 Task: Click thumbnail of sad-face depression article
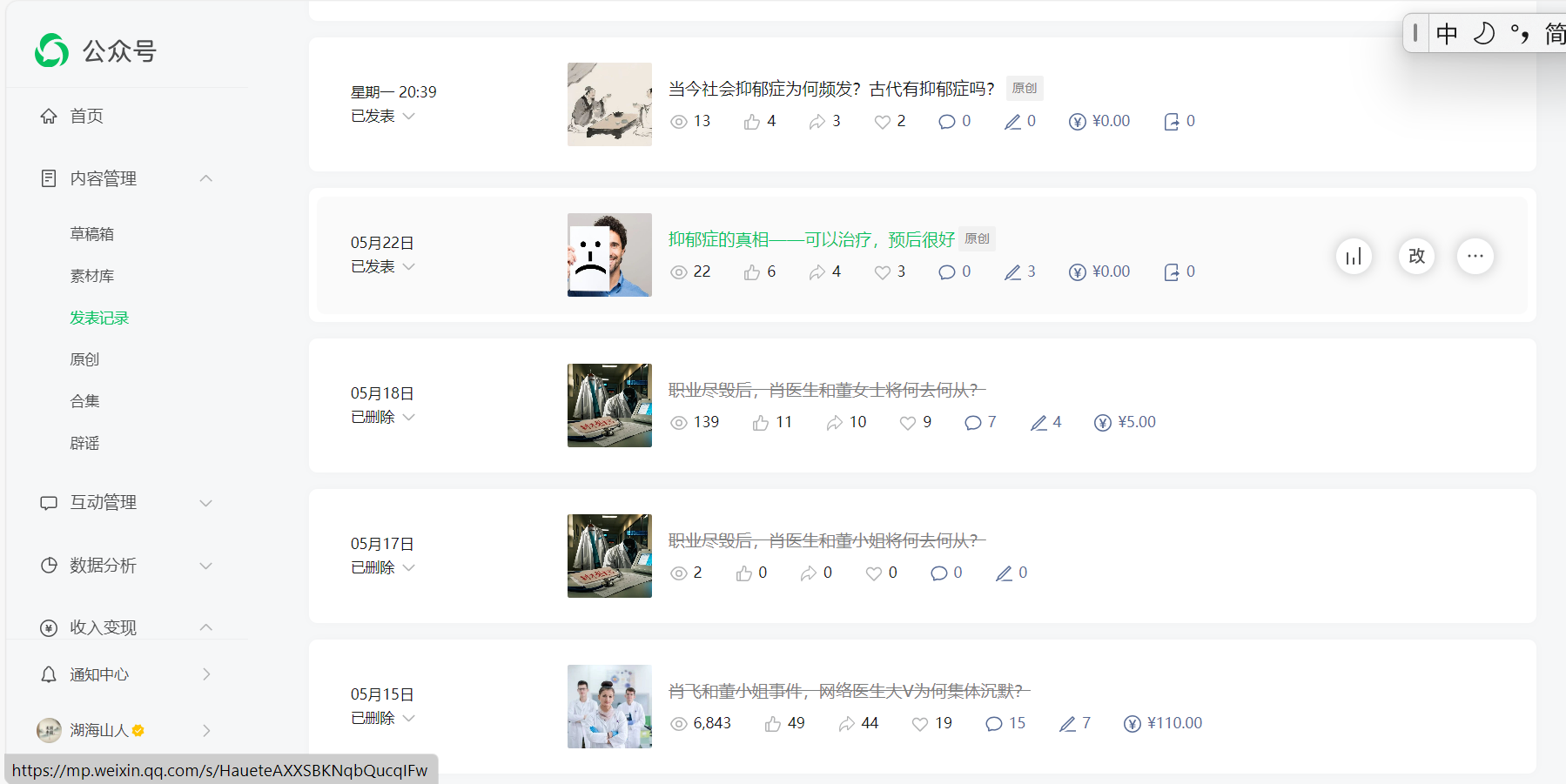click(x=609, y=255)
